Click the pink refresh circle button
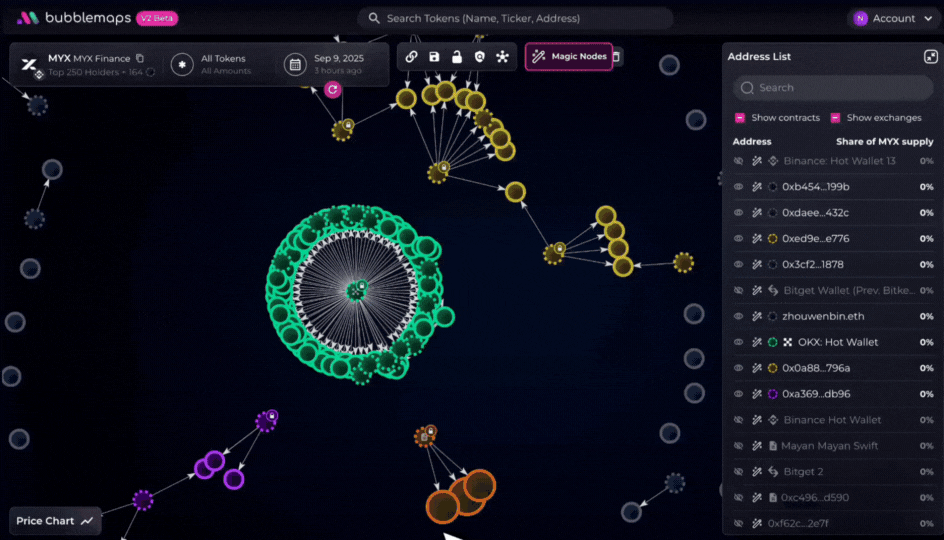Image resolution: width=944 pixels, height=540 pixels. pos(332,89)
